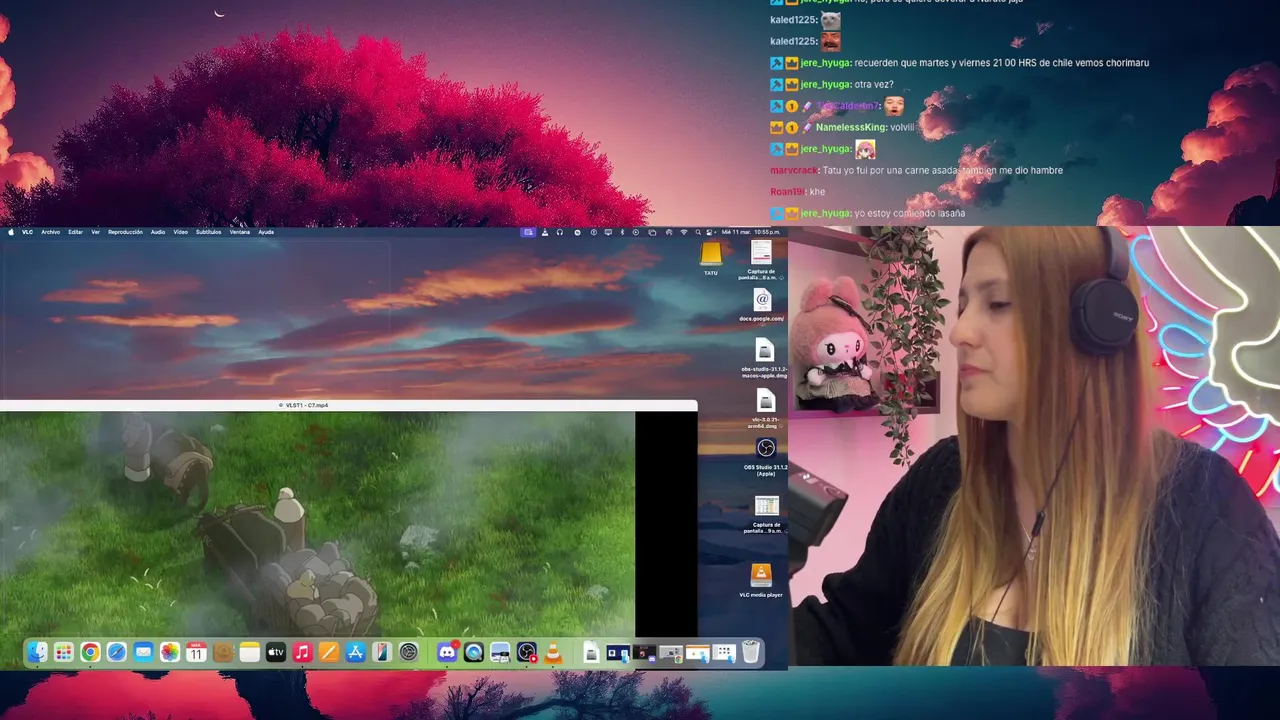
Task: Click the VLST1 - C7.mp4 window title
Action: 307,405
